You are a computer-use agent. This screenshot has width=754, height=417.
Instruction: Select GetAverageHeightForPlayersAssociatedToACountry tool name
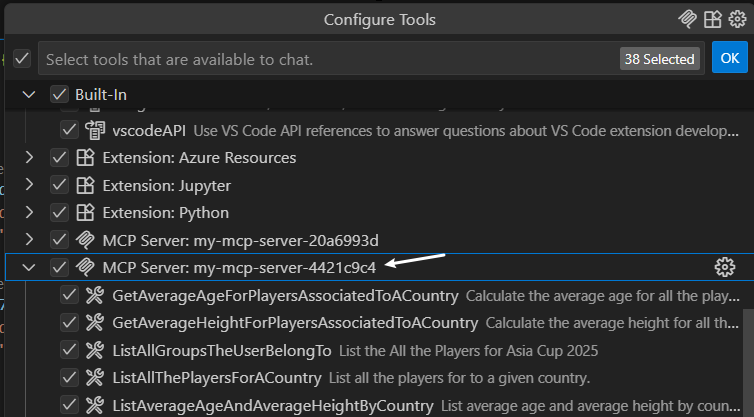295,323
